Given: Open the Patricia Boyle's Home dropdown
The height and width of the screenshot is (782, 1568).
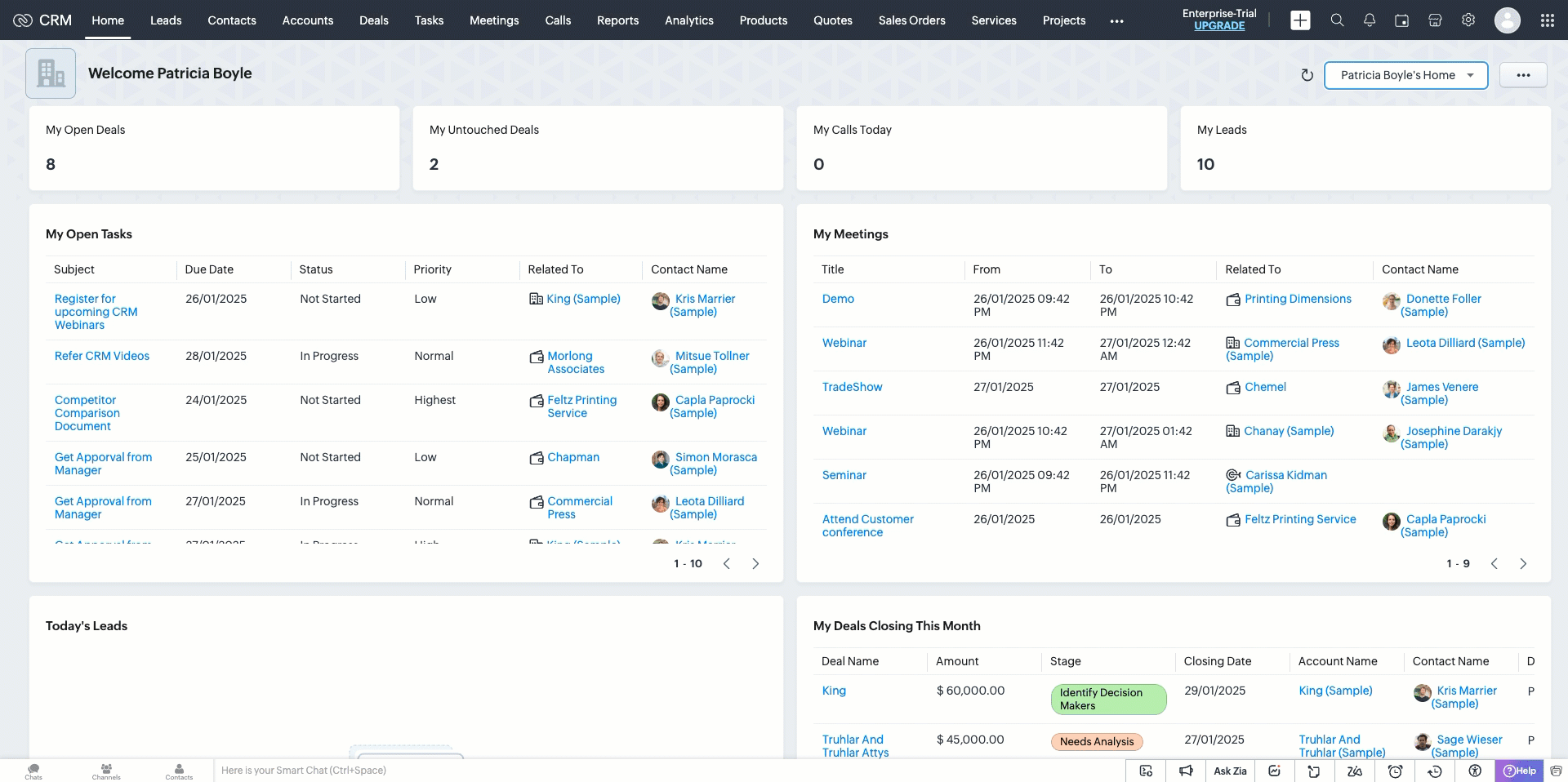Looking at the screenshot, I should coord(1405,75).
